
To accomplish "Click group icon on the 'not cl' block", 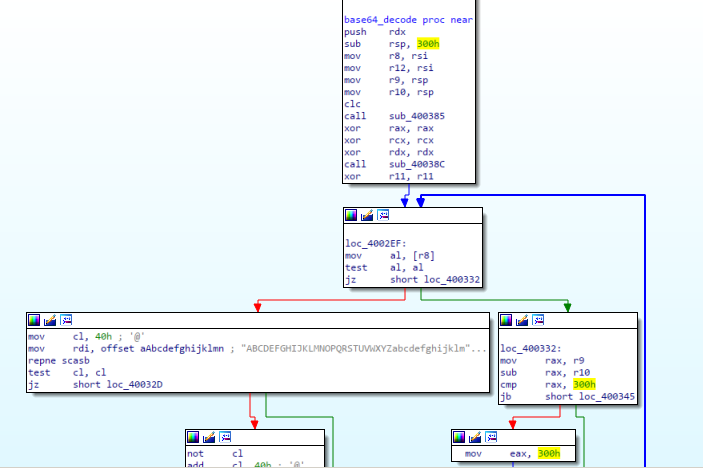I will coord(225,437).
